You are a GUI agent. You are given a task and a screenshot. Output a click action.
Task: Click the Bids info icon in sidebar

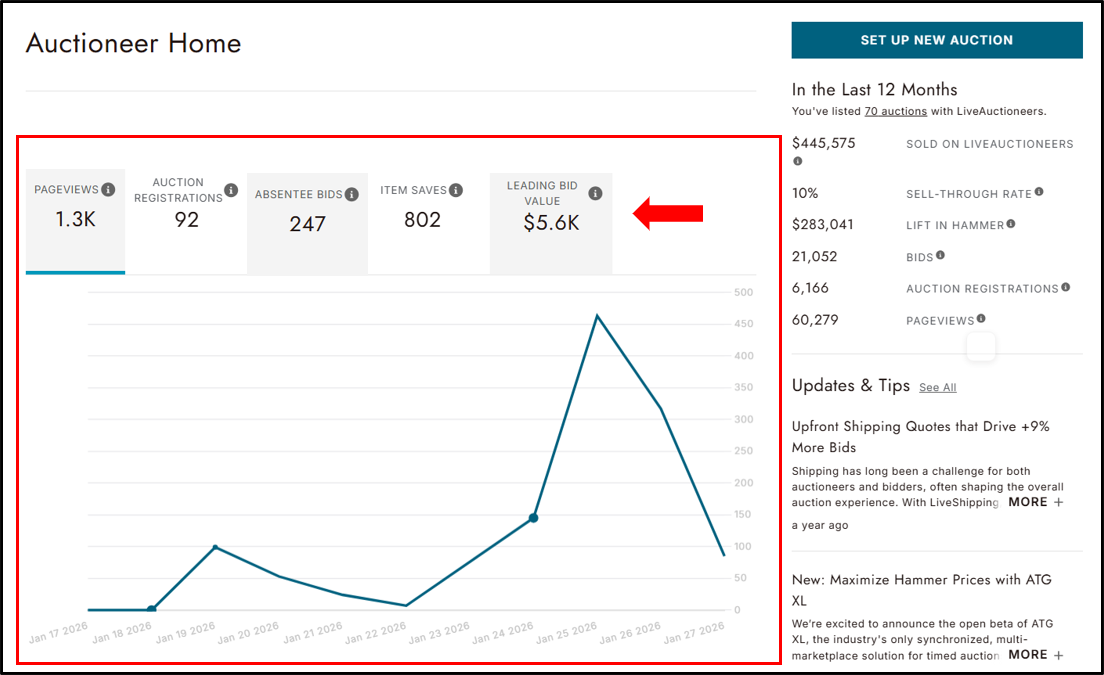click(x=940, y=255)
